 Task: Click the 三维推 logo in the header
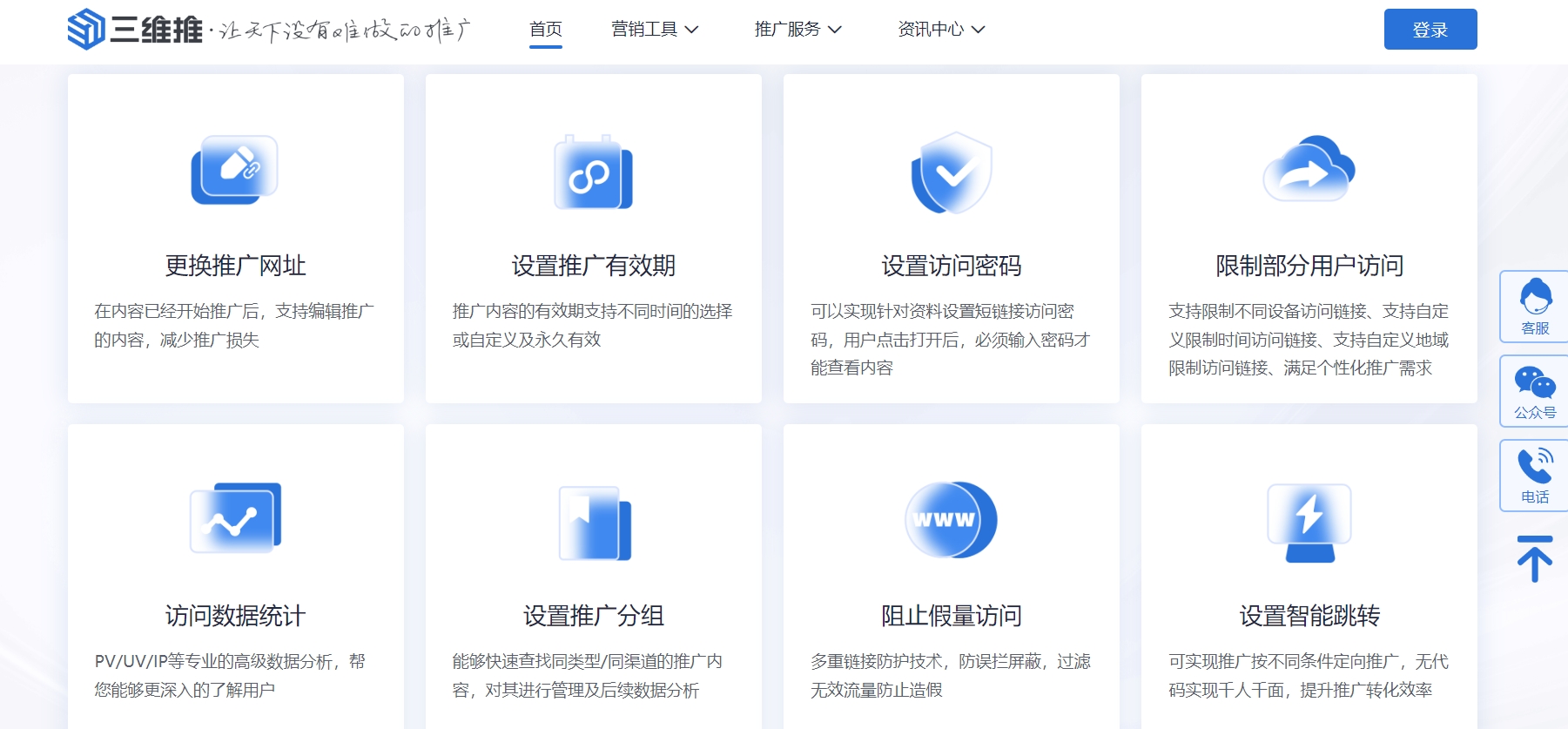135,30
